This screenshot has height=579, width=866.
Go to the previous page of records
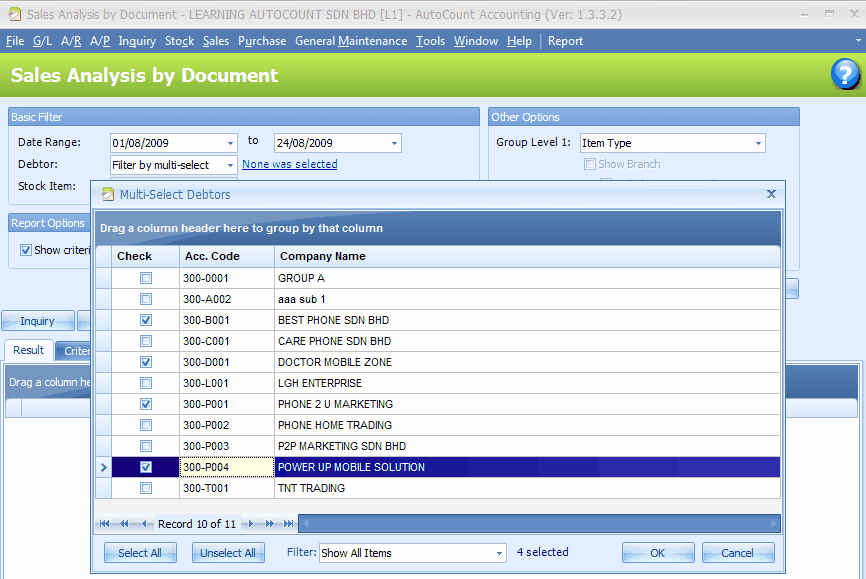pyautogui.click(x=124, y=523)
